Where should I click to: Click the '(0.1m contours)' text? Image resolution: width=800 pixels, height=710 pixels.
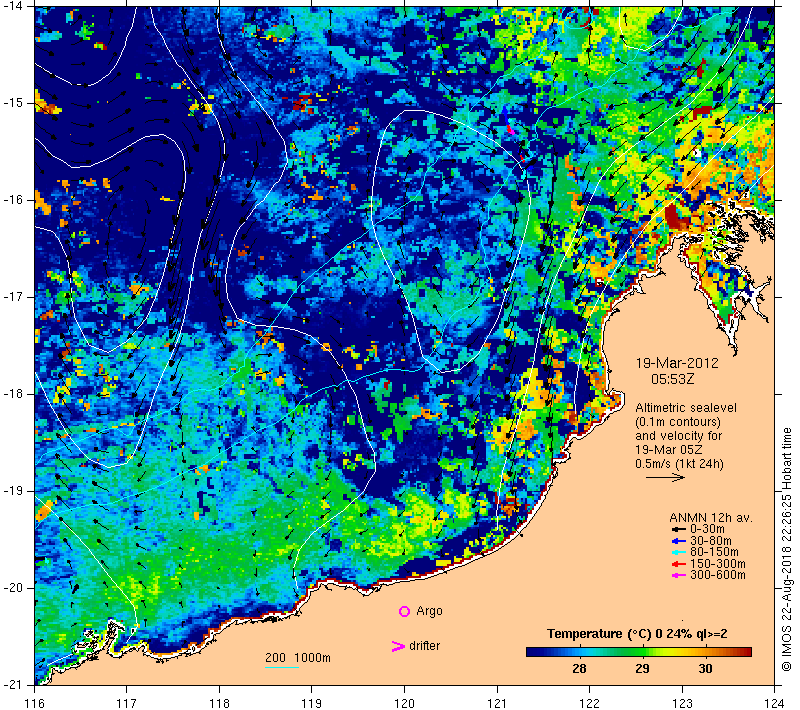pos(678,422)
